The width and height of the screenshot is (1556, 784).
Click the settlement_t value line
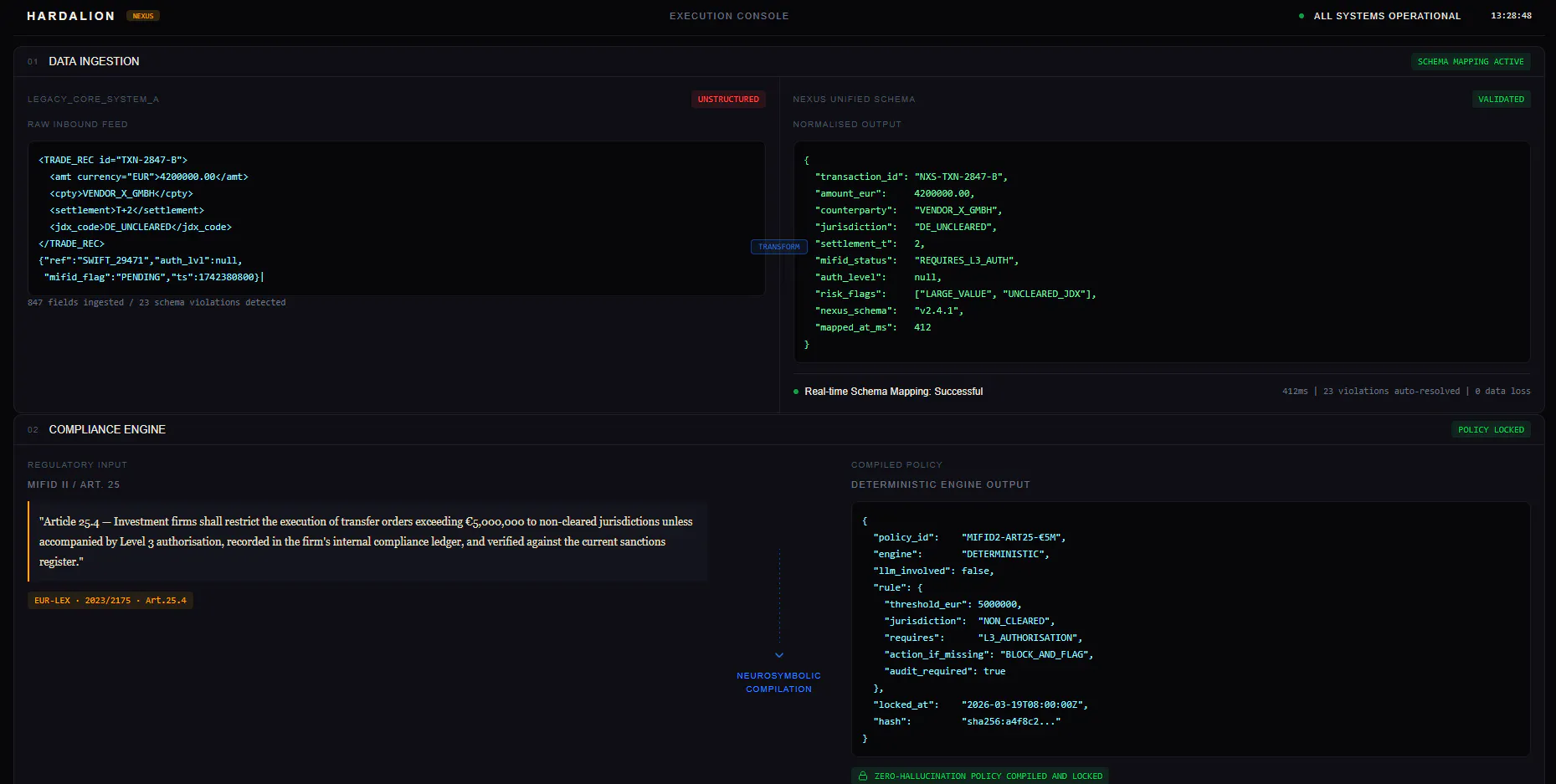pyautogui.click(x=870, y=243)
